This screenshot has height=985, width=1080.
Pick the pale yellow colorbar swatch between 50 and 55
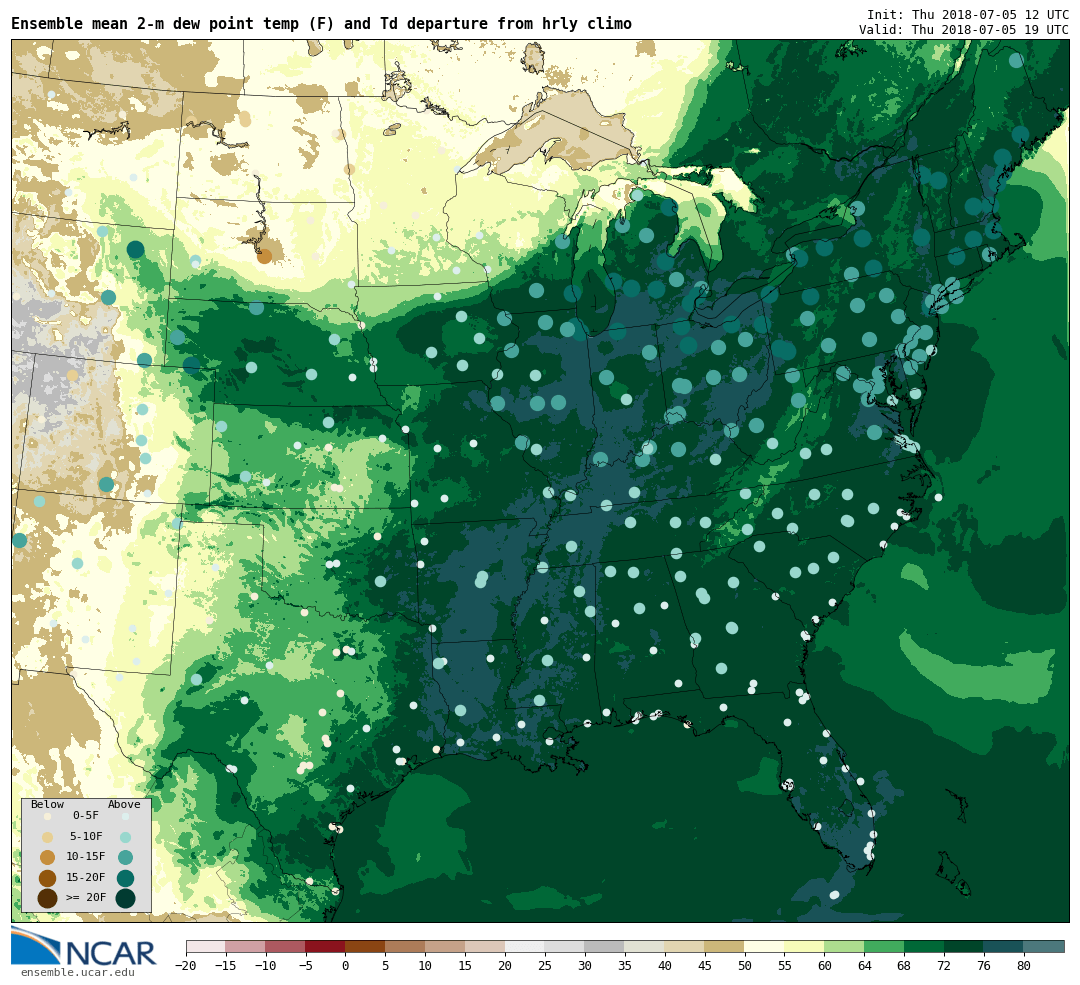(764, 946)
